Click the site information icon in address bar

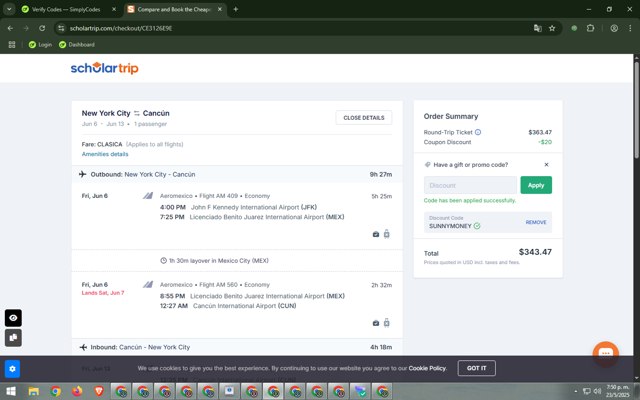click(61, 28)
